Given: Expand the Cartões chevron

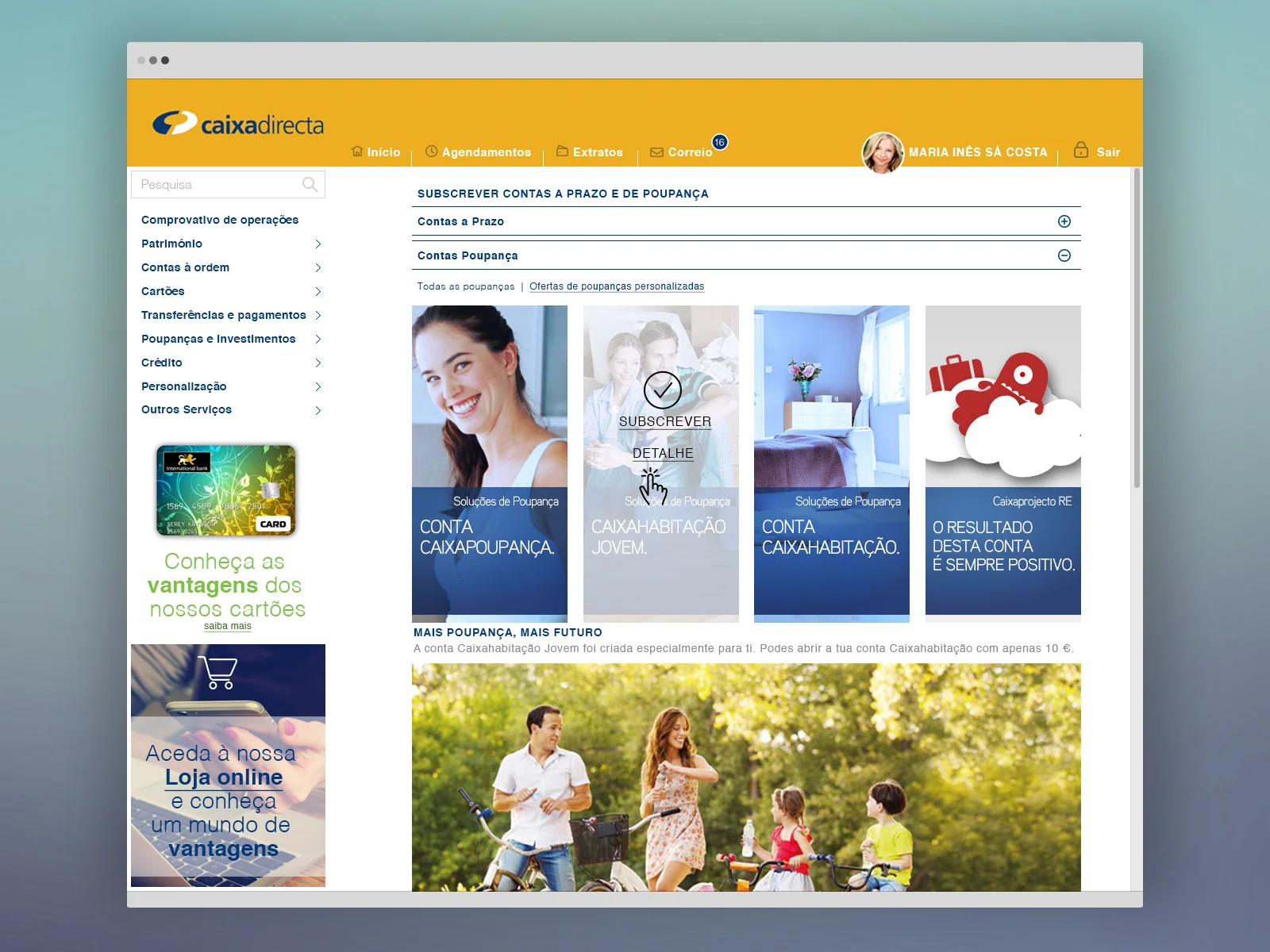Looking at the screenshot, I should (317, 291).
